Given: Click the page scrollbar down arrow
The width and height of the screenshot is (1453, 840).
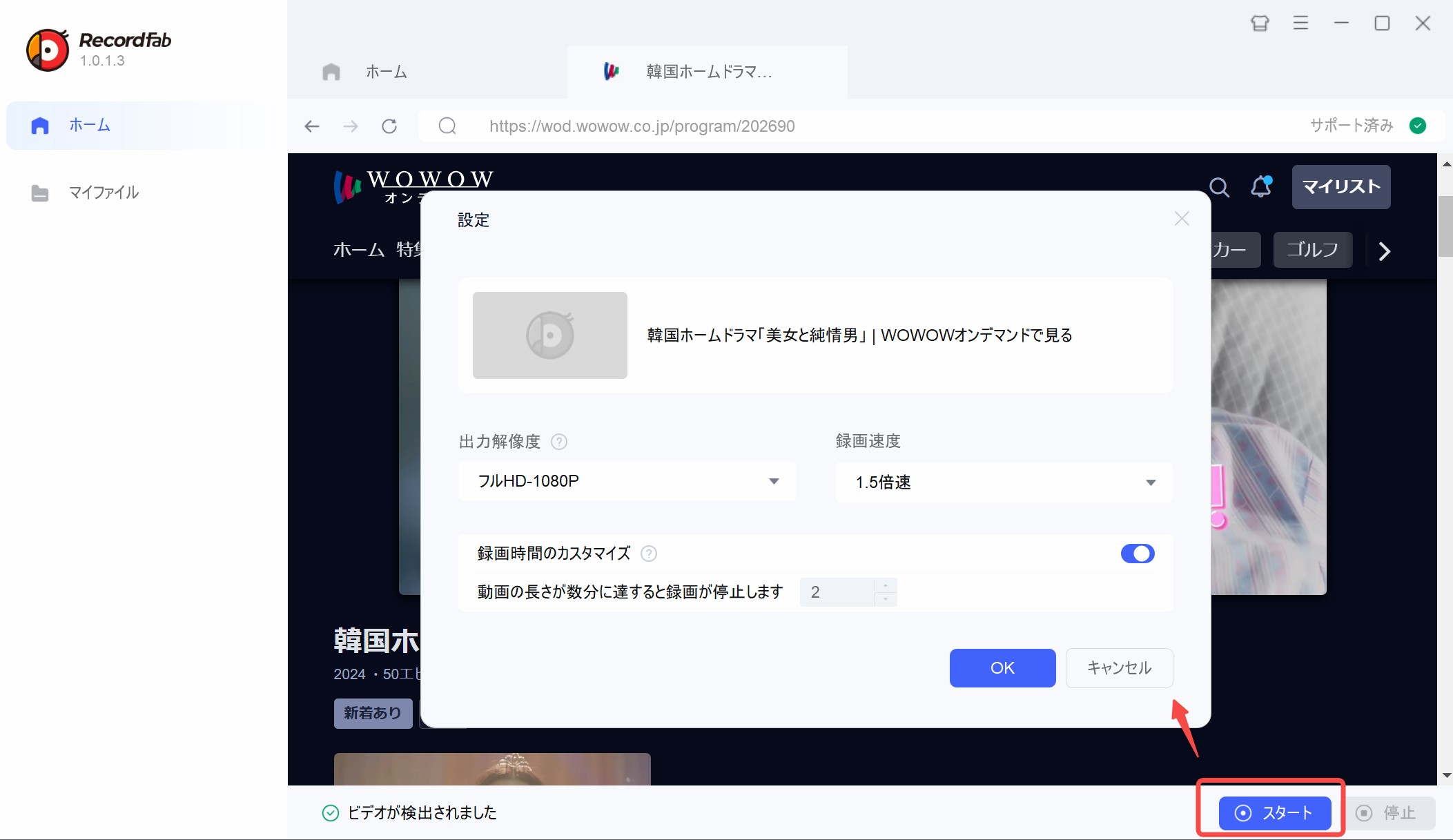Looking at the screenshot, I should coord(1446,776).
